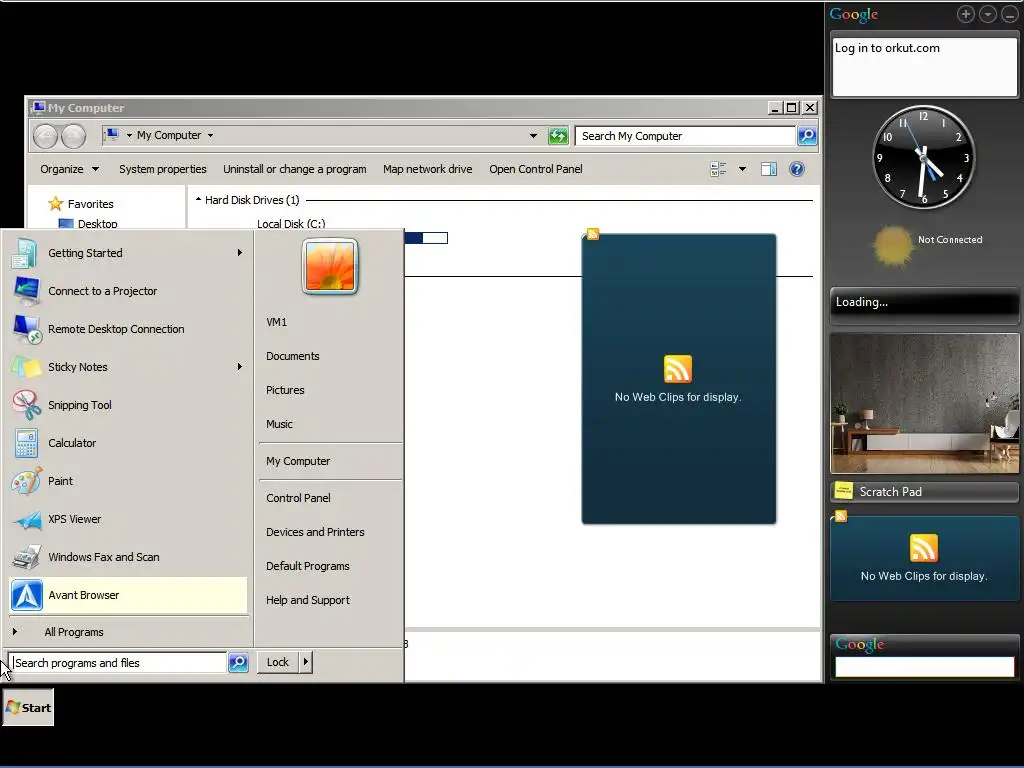Click the Local Disk (C:) usage bar

426,238
